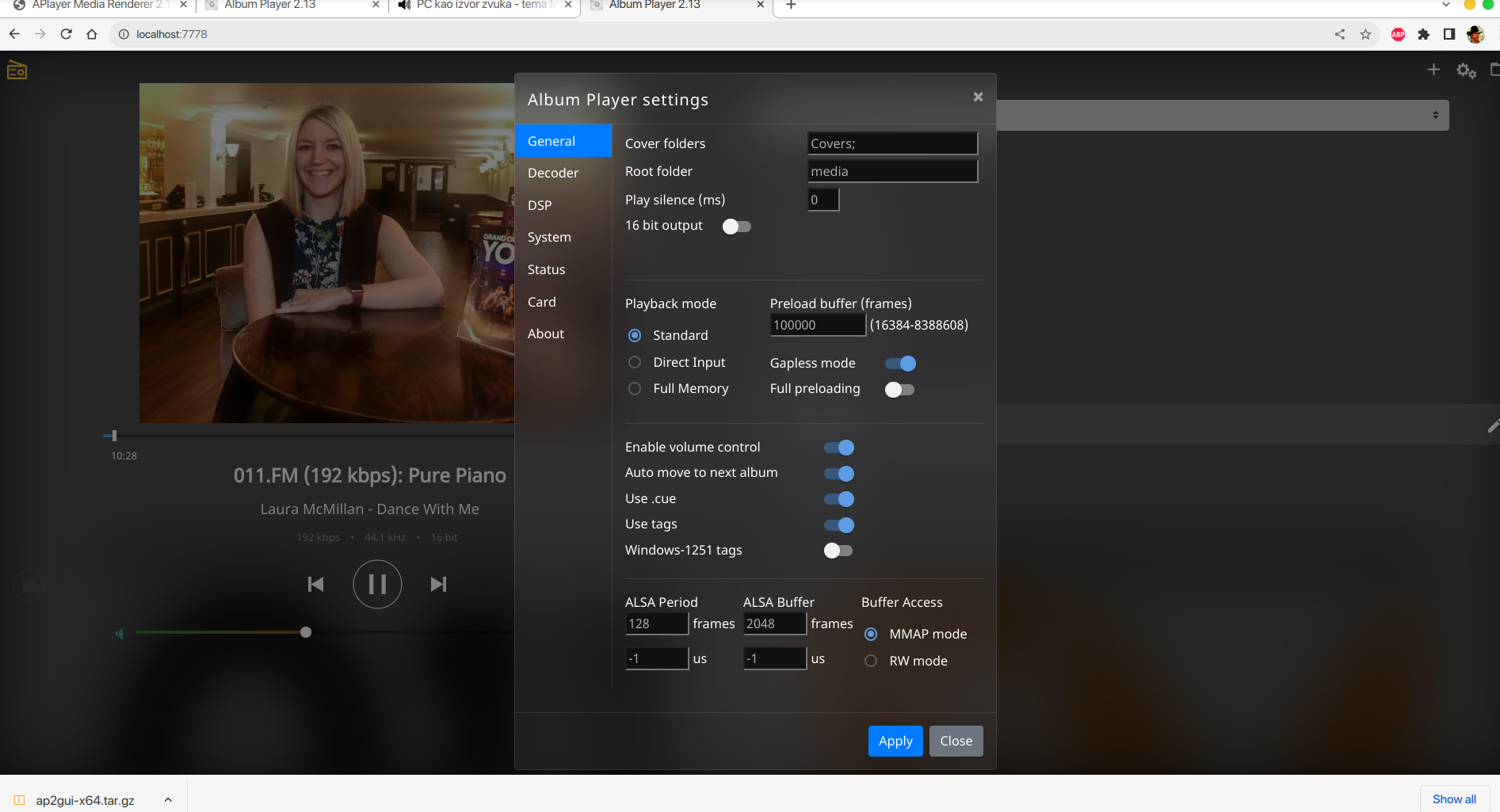The image size is (1500, 812).
Task: Edit ALSA Buffer frames field
Action: tap(775, 623)
